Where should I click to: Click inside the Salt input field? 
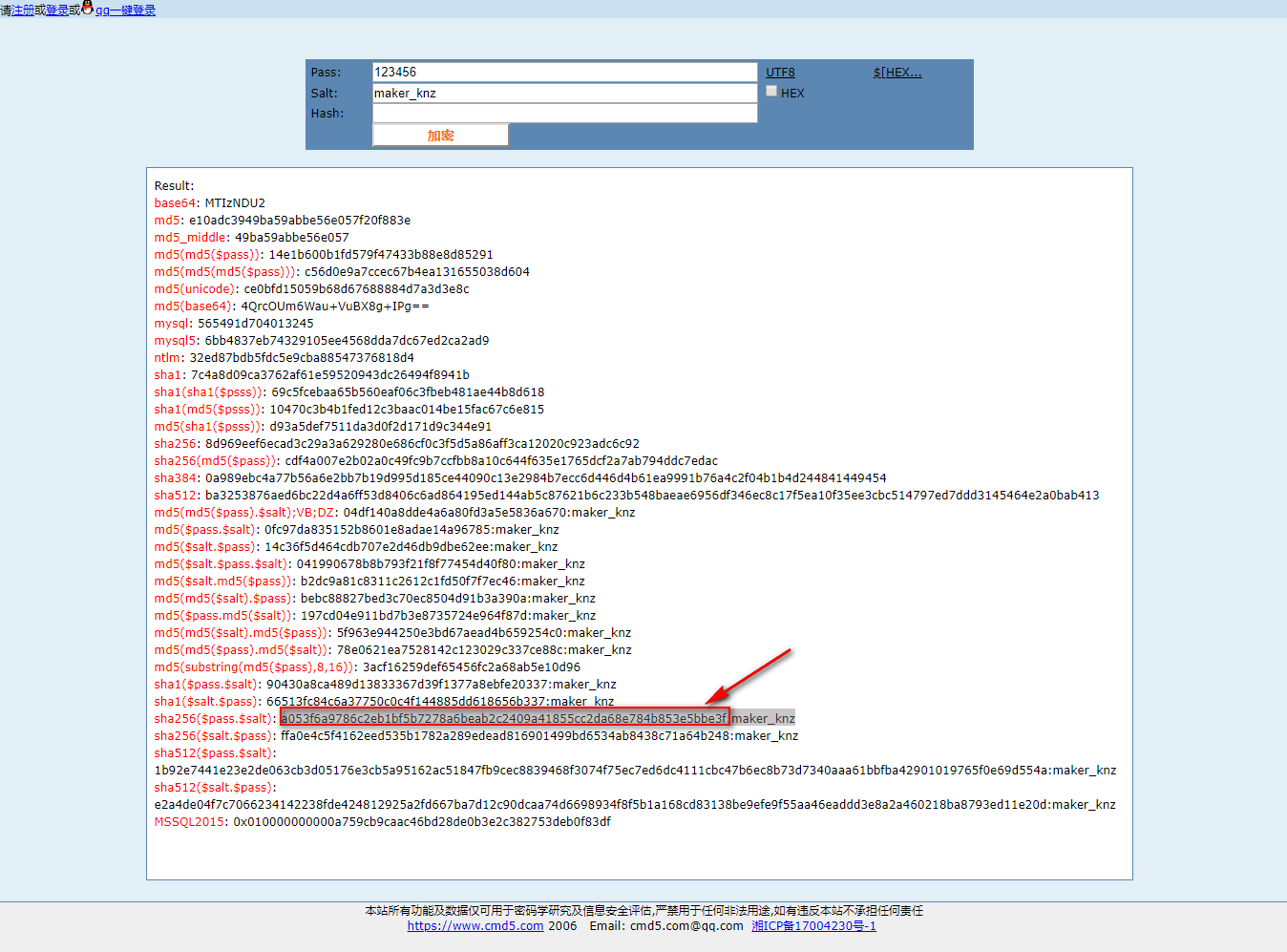point(563,93)
